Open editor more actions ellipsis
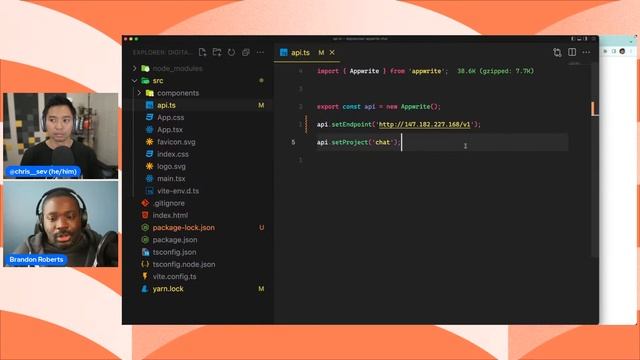Screen dimensions: 640x360 click(x=586, y=52)
